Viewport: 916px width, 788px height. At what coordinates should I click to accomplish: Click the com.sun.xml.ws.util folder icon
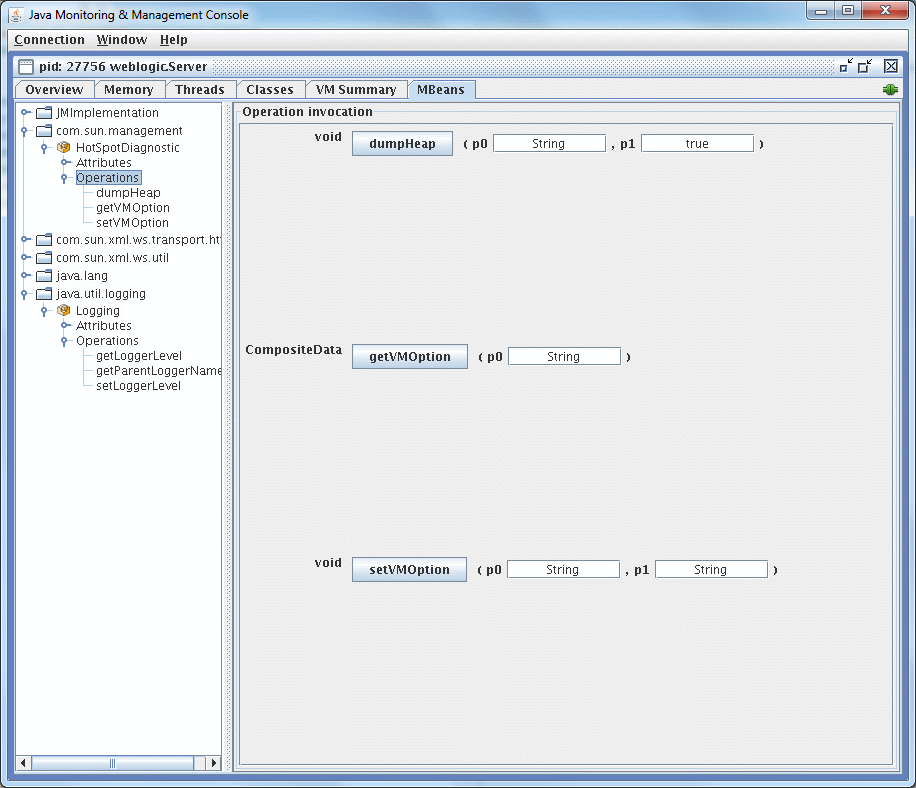point(42,257)
